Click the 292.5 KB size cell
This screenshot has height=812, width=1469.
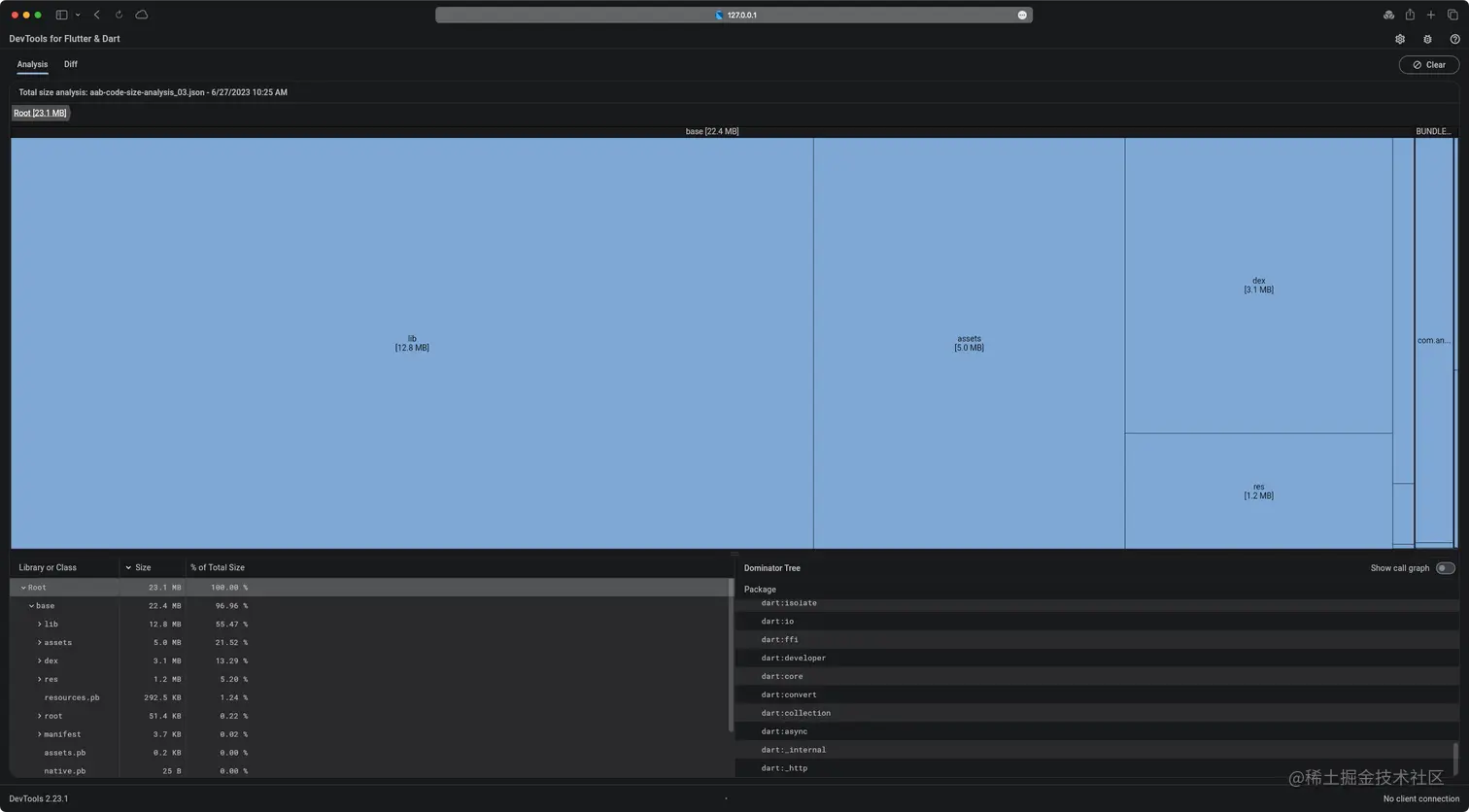click(x=162, y=697)
